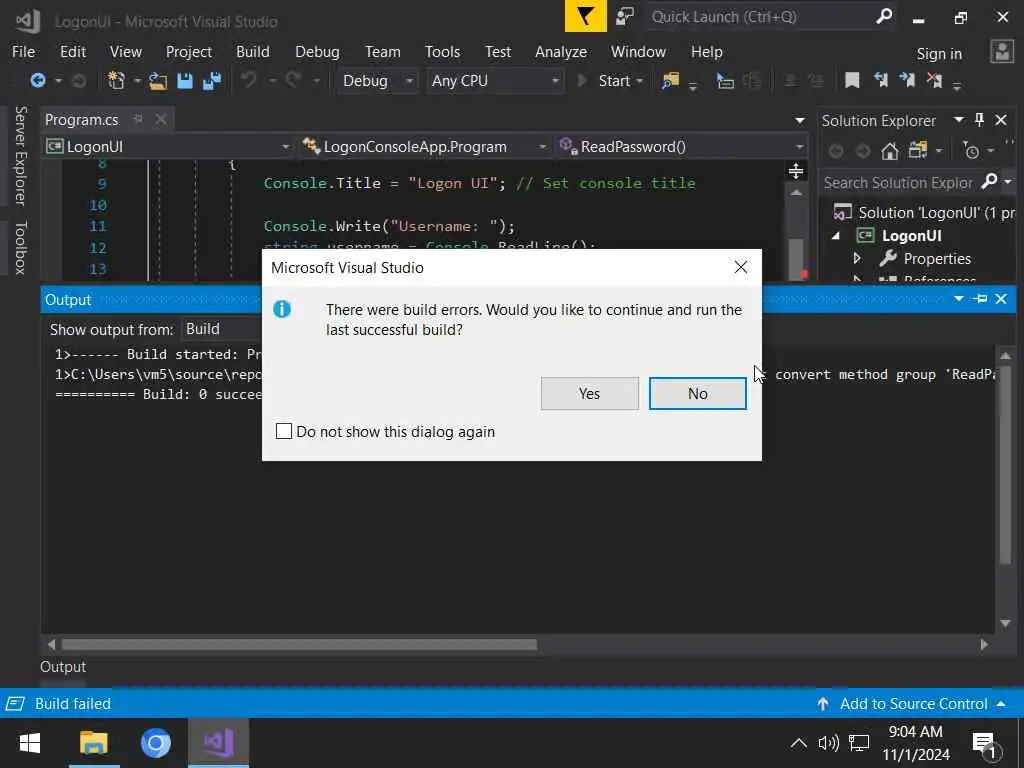Click the Search Solution Explorer input field
The width and height of the screenshot is (1024, 768).
pyautogui.click(x=899, y=182)
